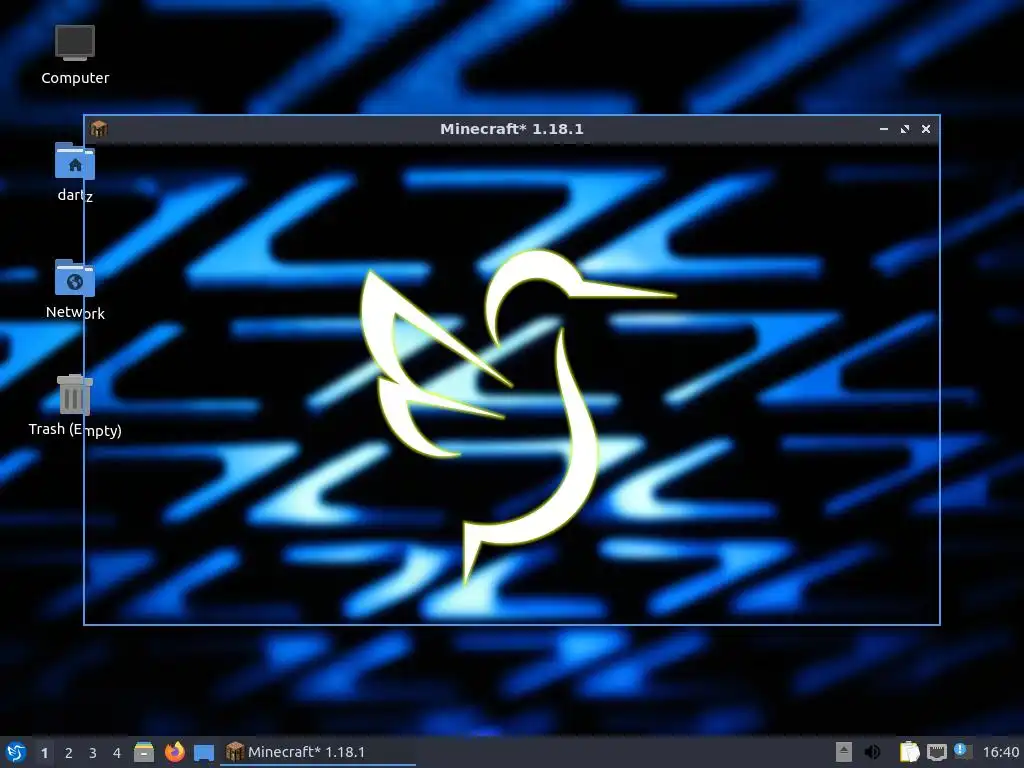
Task: Click the Minecraft* 1.18.1 window title bar
Action: click(511, 129)
